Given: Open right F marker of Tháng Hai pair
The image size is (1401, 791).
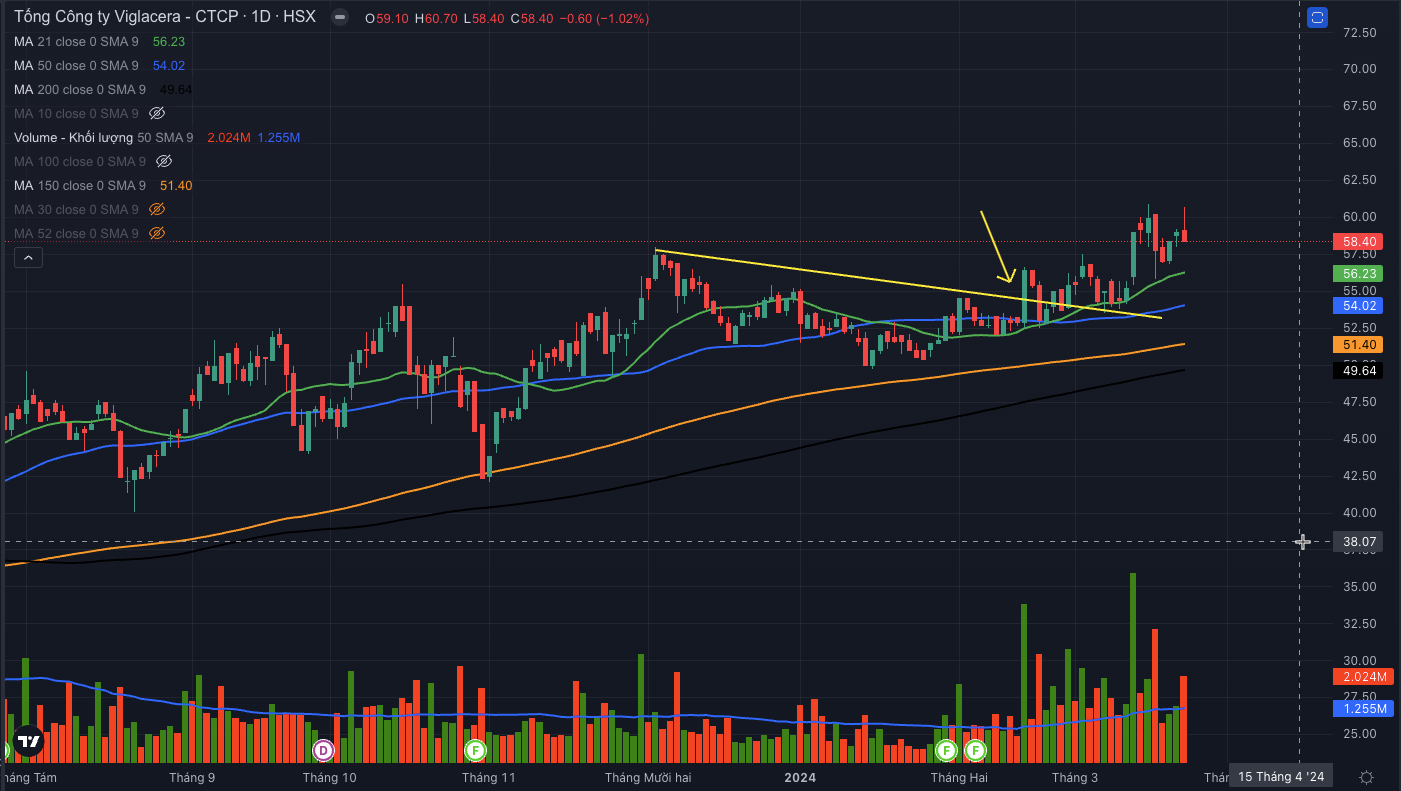Looking at the screenshot, I should [975, 749].
